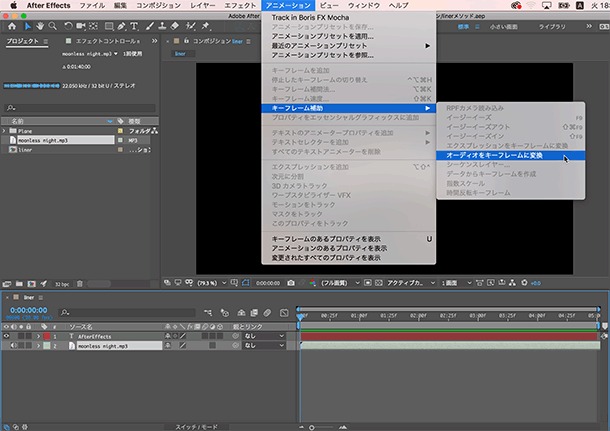Click the motion blur enable icon in timeline
The height and width of the screenshot is (431, 610).
click(x=267, y=312)
